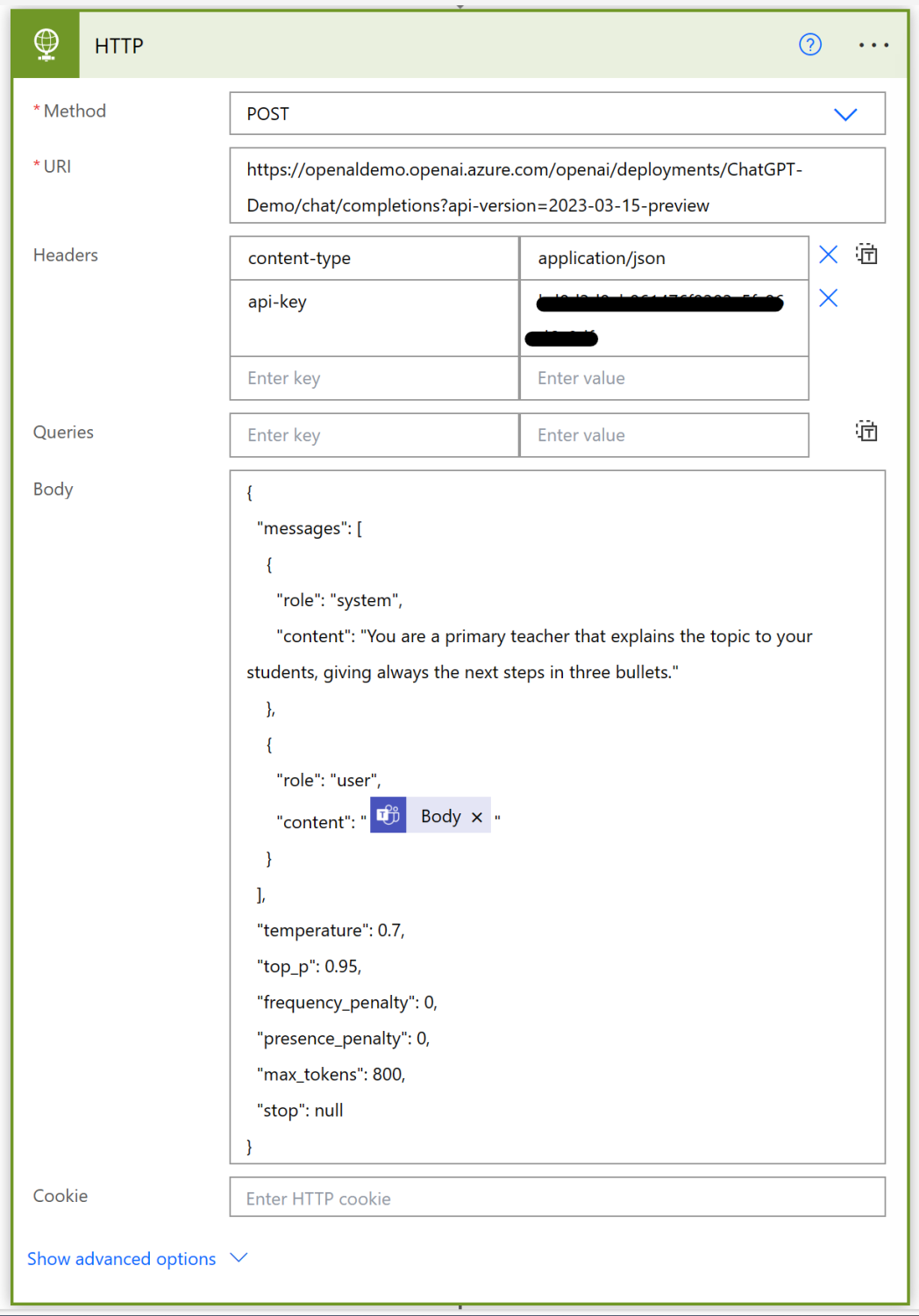Click the "messages": [ line
Viewport: 919px width, 1316px height.
(309, 528)
